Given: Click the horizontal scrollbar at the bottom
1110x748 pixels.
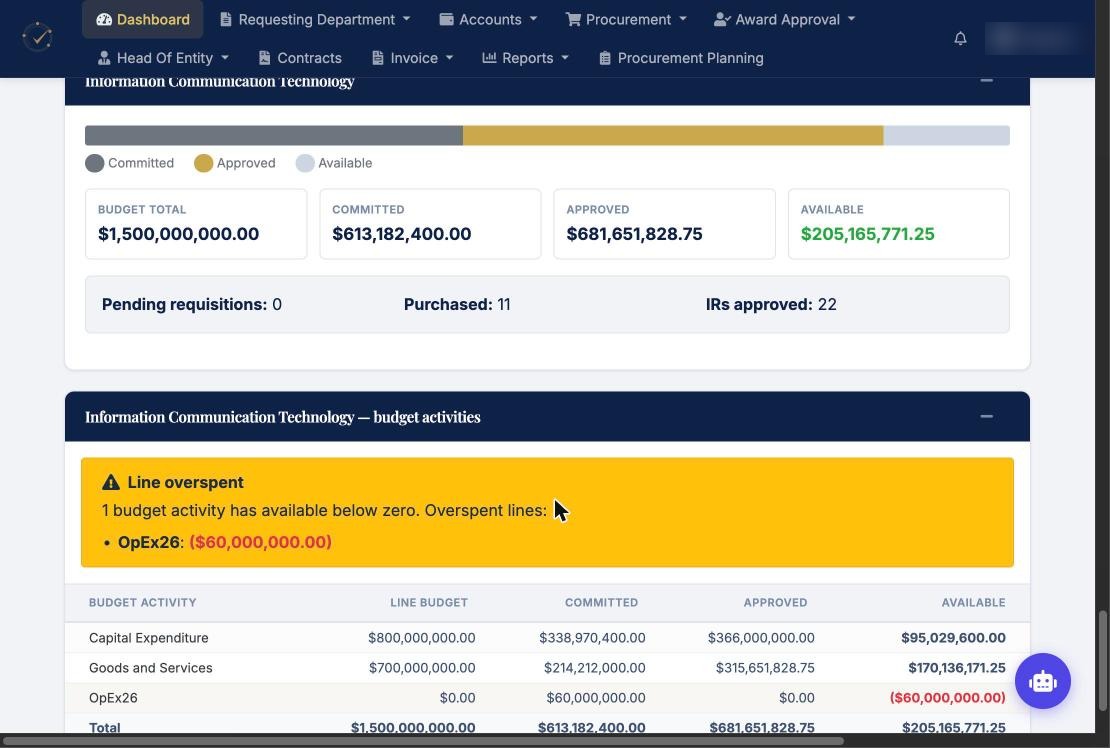Looking at the screenshot, I should pos(423,742).
